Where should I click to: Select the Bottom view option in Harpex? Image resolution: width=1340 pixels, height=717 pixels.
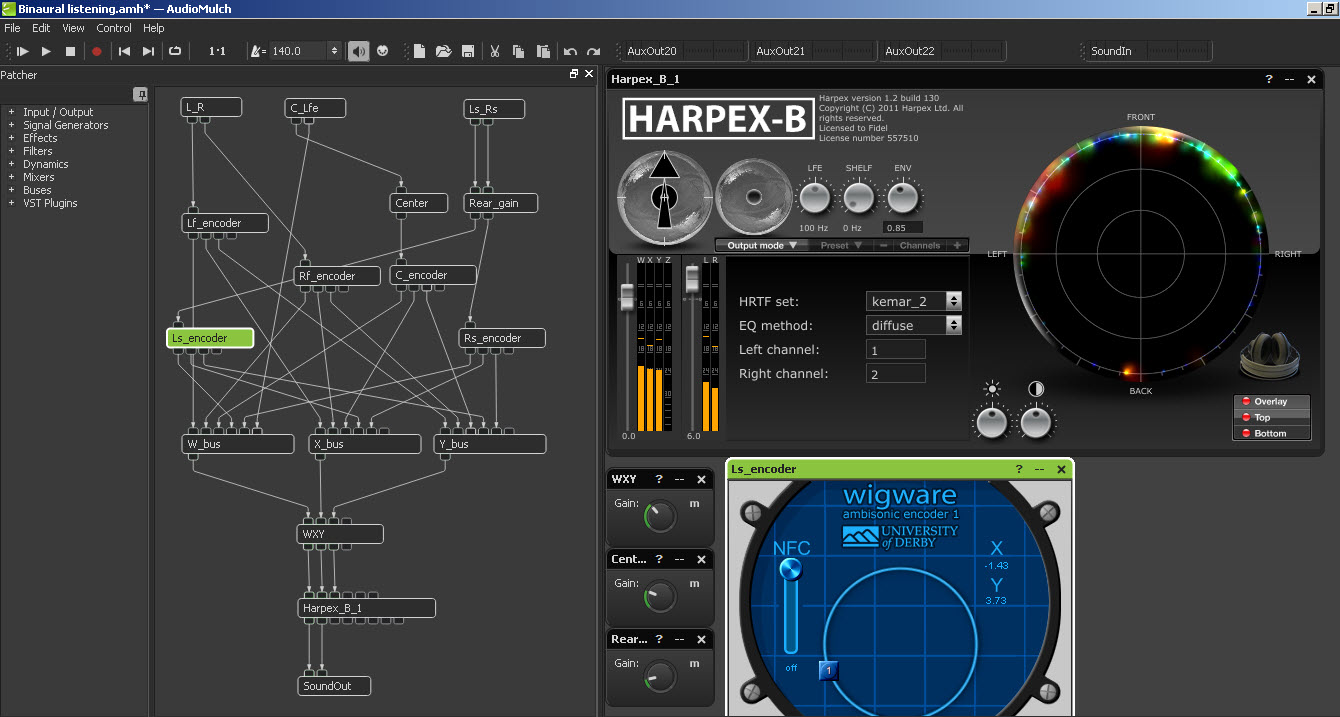click(1270, 433)
